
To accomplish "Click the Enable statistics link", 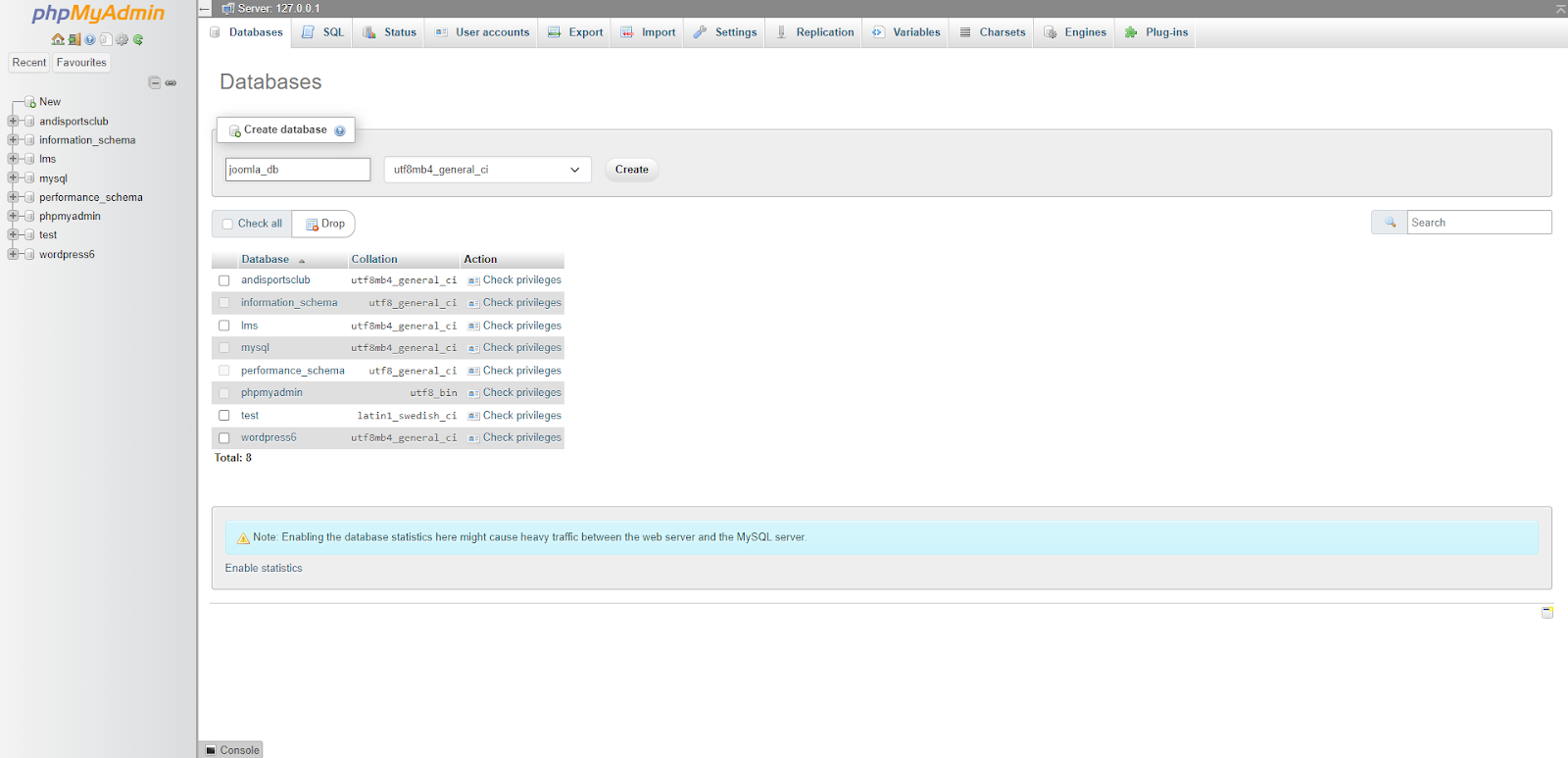I will [264, 569].
